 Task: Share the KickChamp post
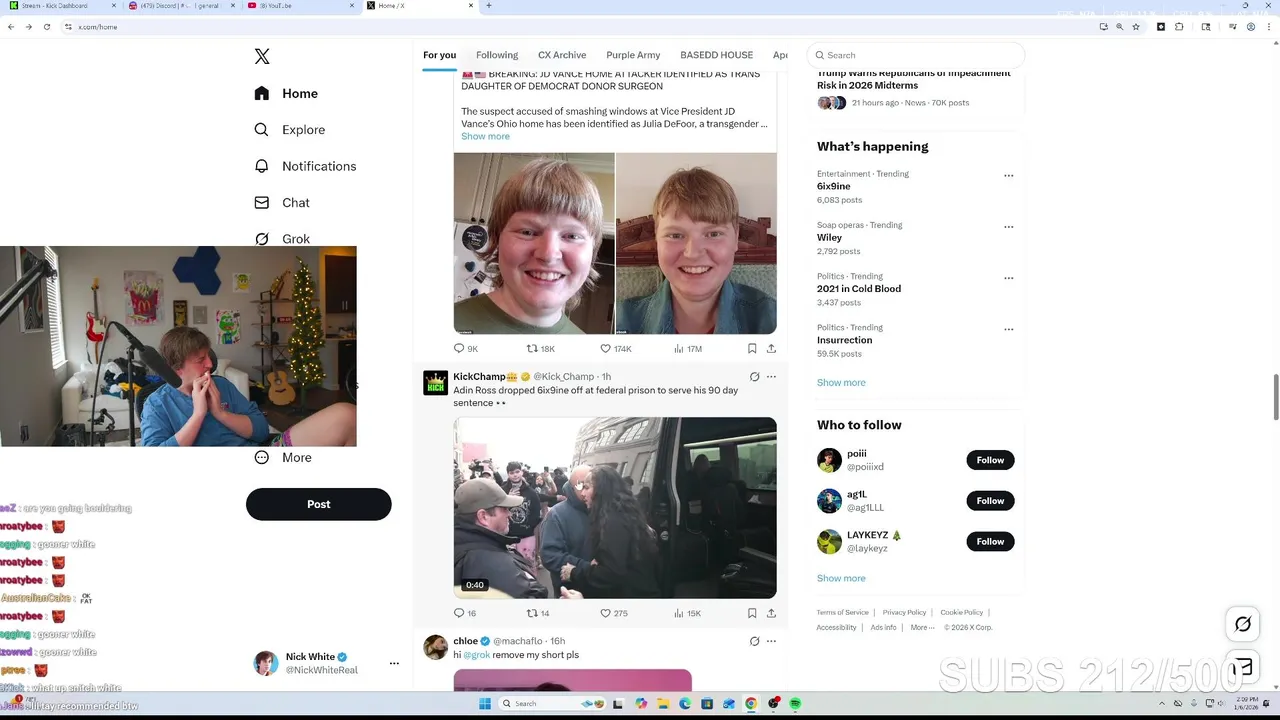(x=771, y=613)
